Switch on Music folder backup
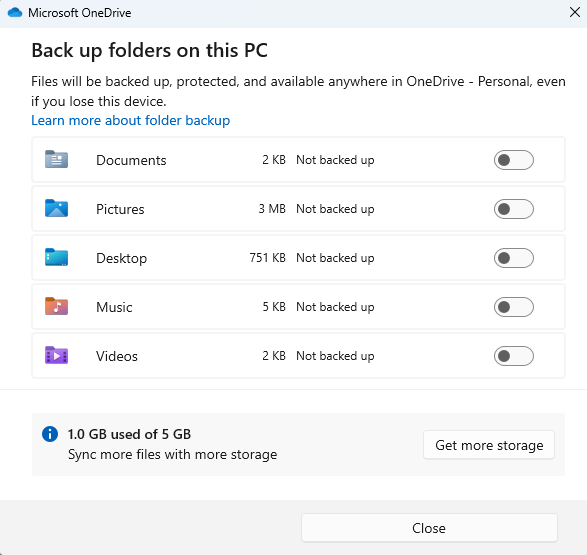Image resolution: width=587 pixels, height=555 pixels. [x=514, y=307]
